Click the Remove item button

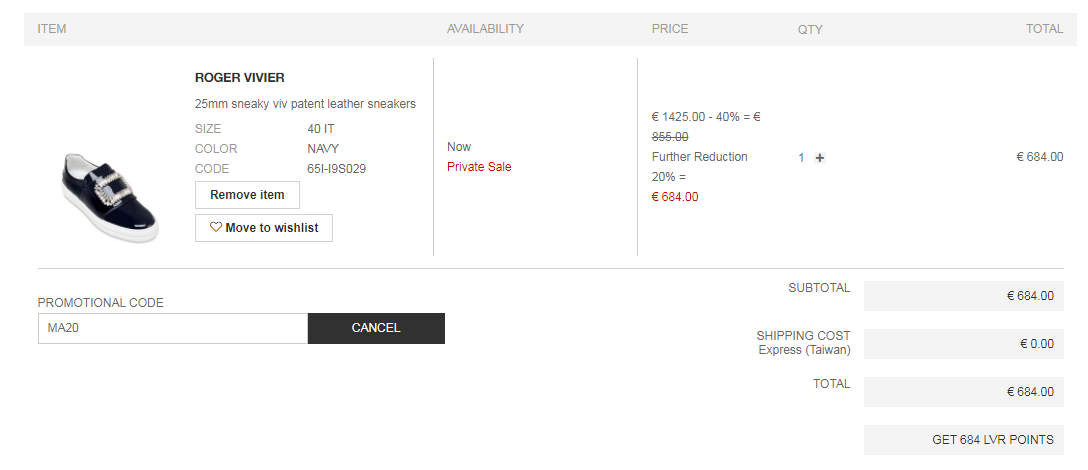(x=247, y=195)
